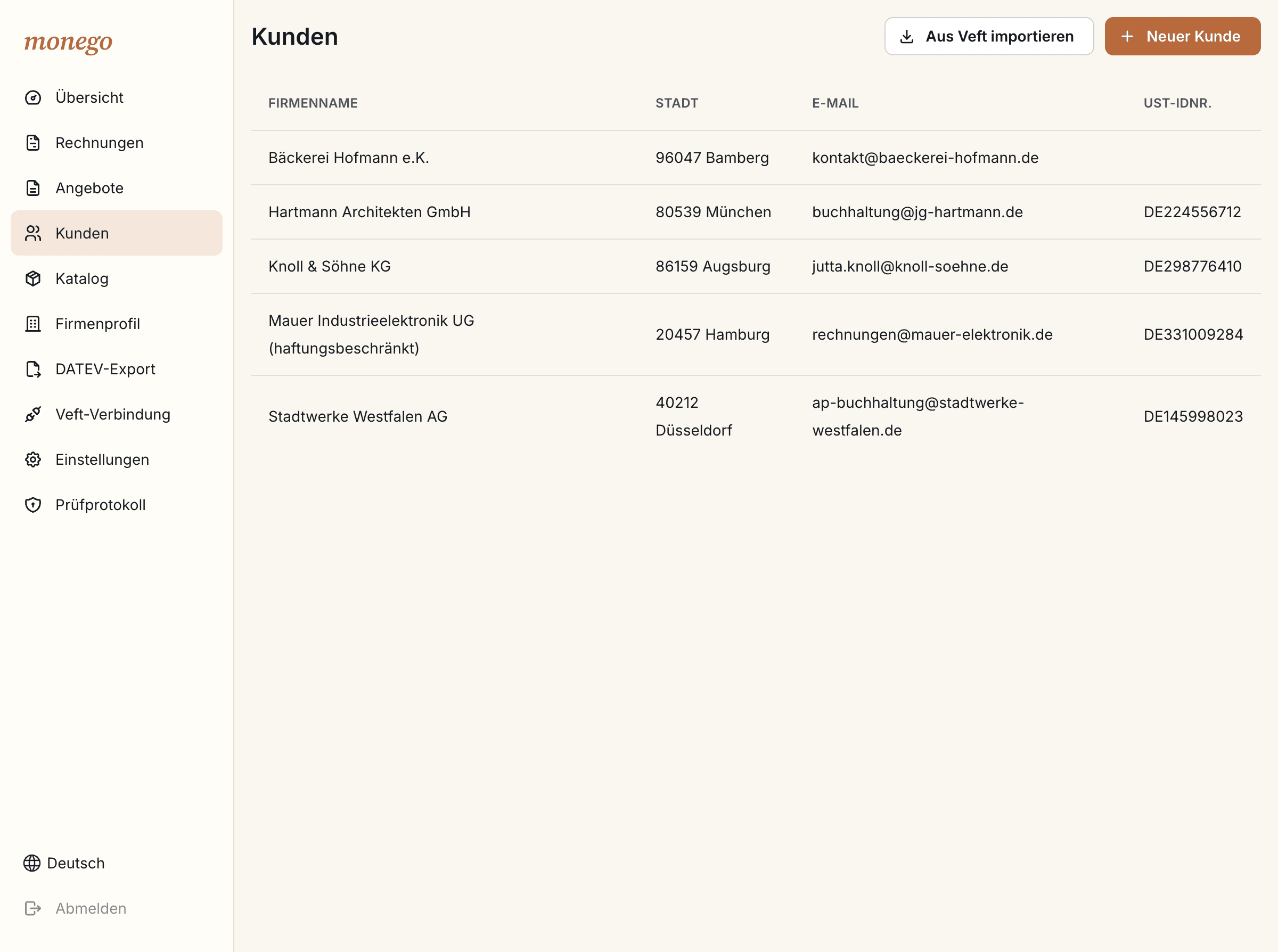Click VAT ID DE298776410
The image size is (1278, 952).
pos(1192,266)
